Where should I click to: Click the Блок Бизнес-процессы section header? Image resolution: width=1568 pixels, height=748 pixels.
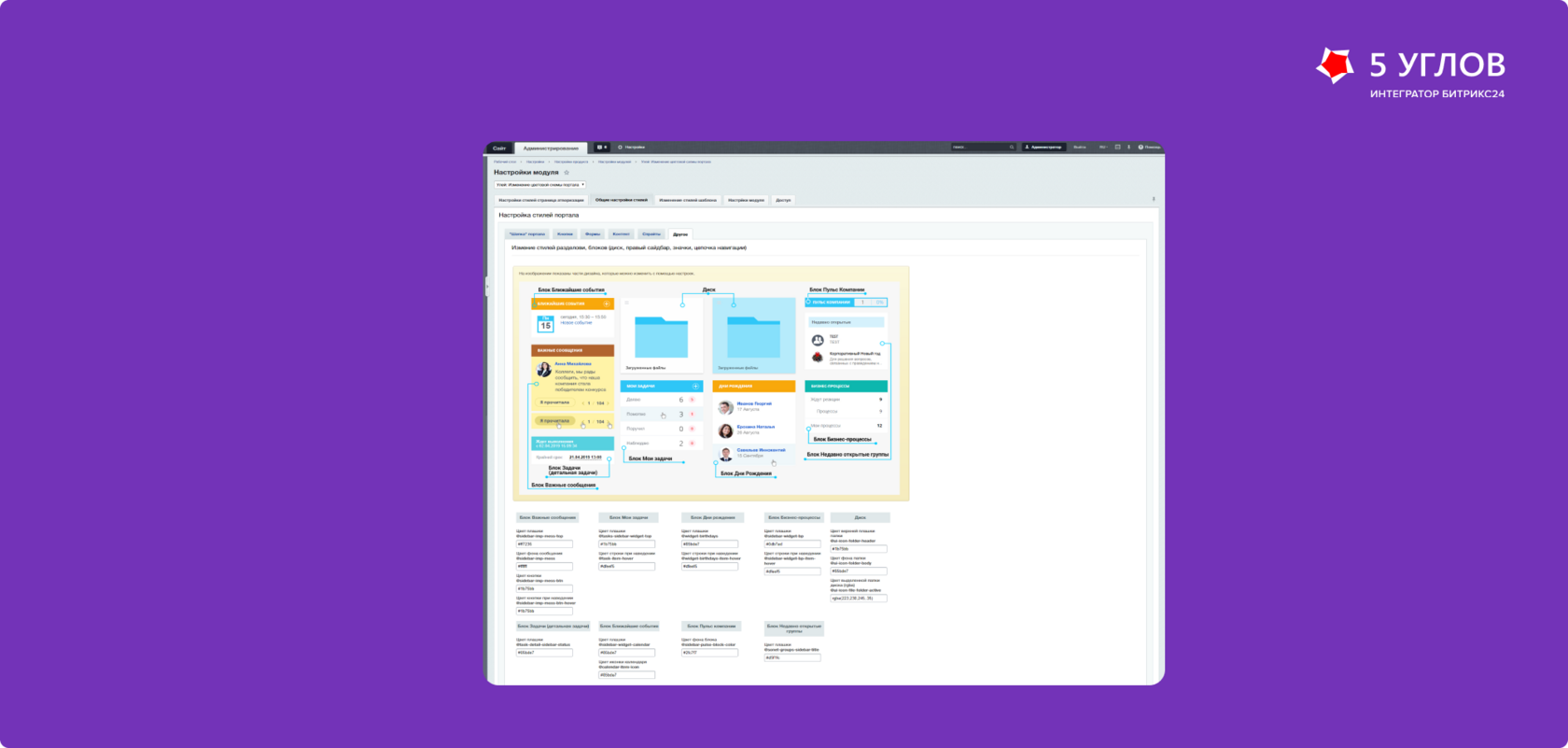pos(794,517)
